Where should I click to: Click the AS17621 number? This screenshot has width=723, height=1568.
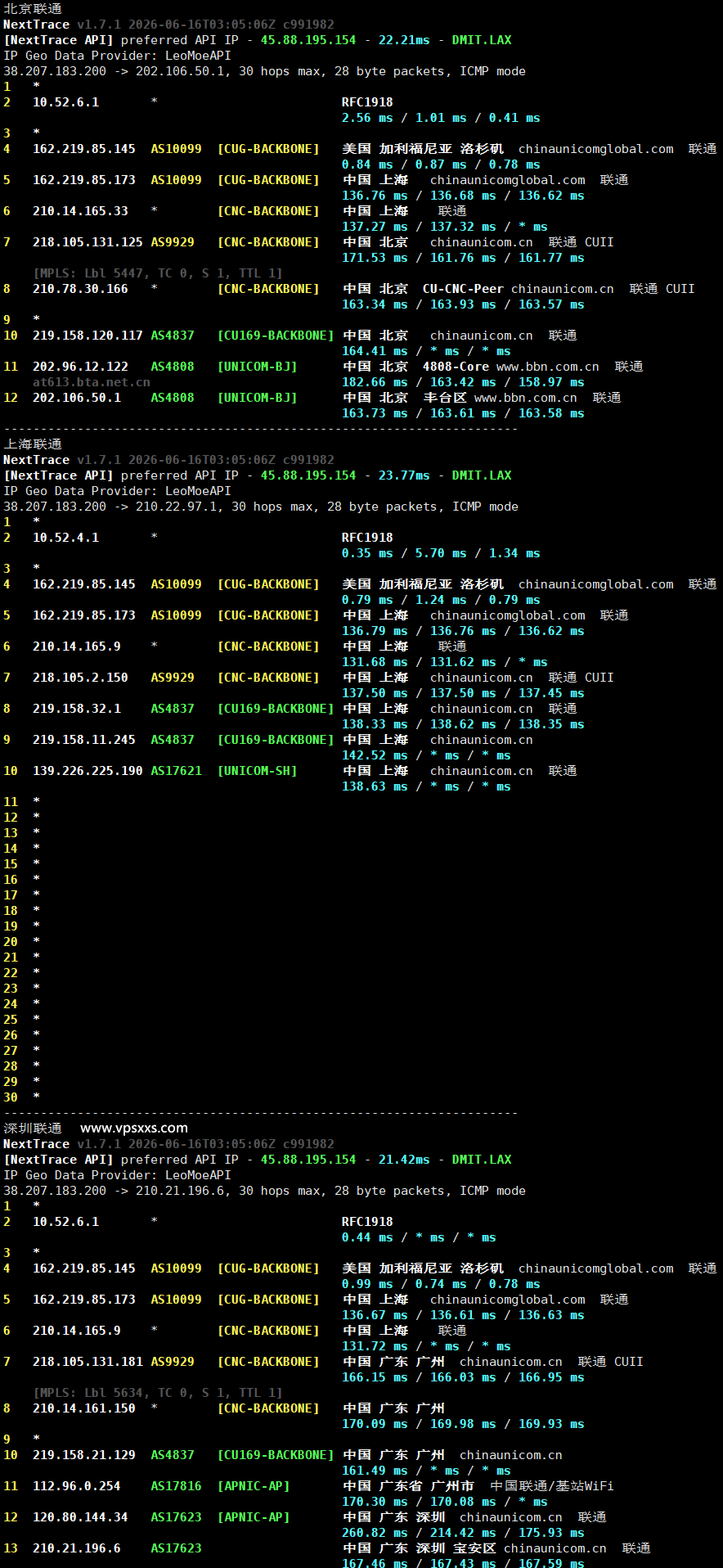176,771
